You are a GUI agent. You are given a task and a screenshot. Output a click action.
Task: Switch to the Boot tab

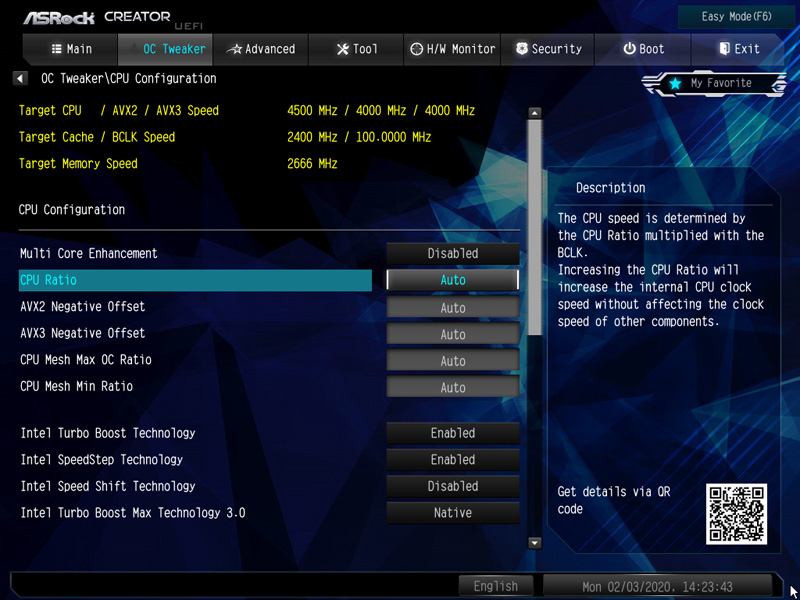[x=643, y=49]
